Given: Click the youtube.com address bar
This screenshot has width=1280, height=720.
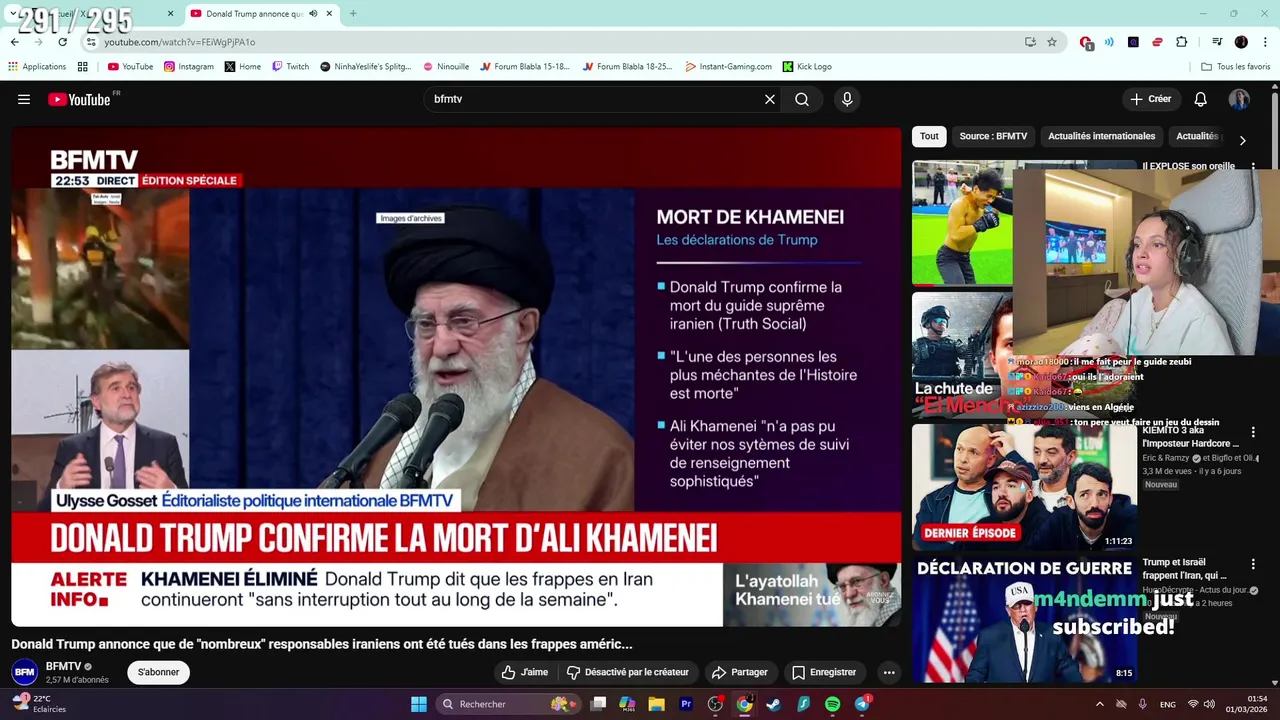Looking at the screenshot, I should [x=560, y=42].
